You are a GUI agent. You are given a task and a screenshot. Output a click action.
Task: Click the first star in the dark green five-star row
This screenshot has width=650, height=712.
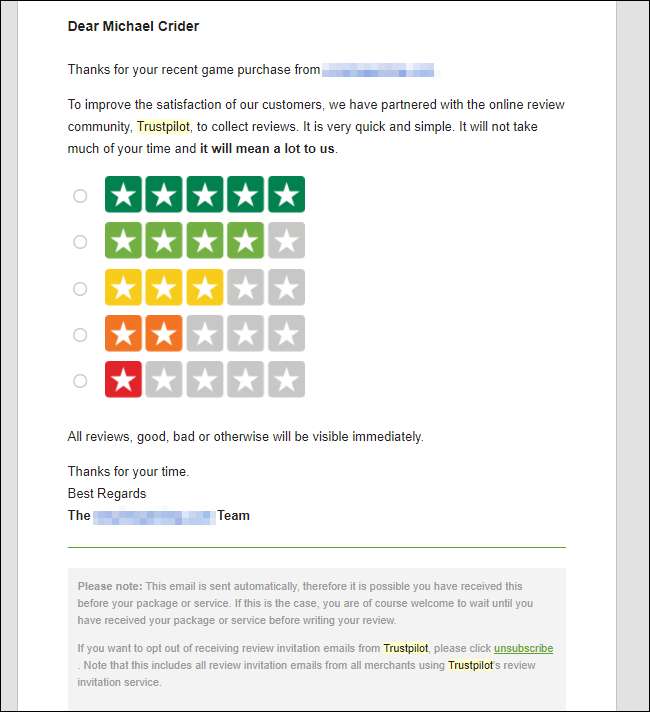pyautogui.click(x=124, y=195)
